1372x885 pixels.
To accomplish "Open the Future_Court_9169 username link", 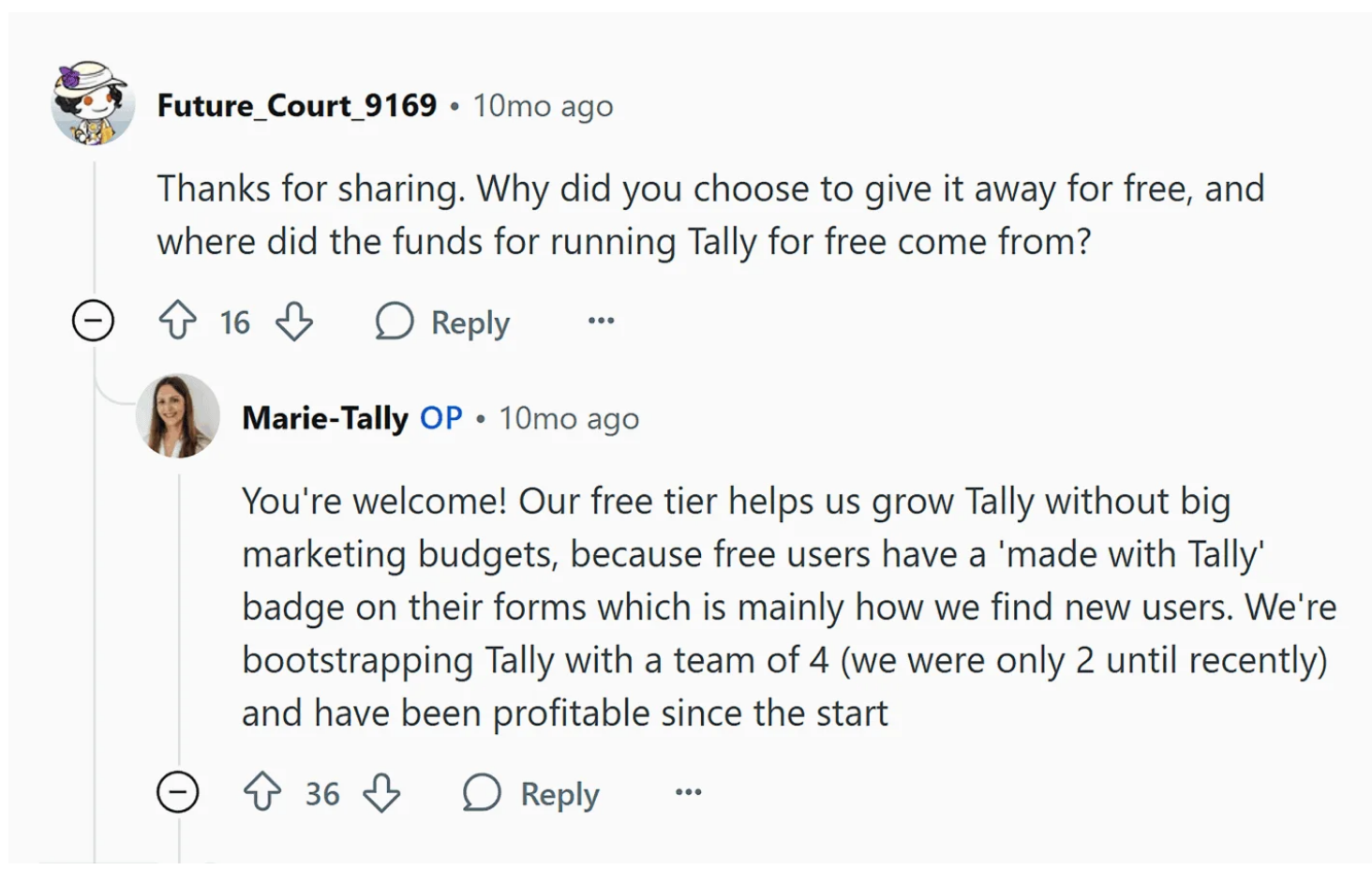I will (296, 106).
